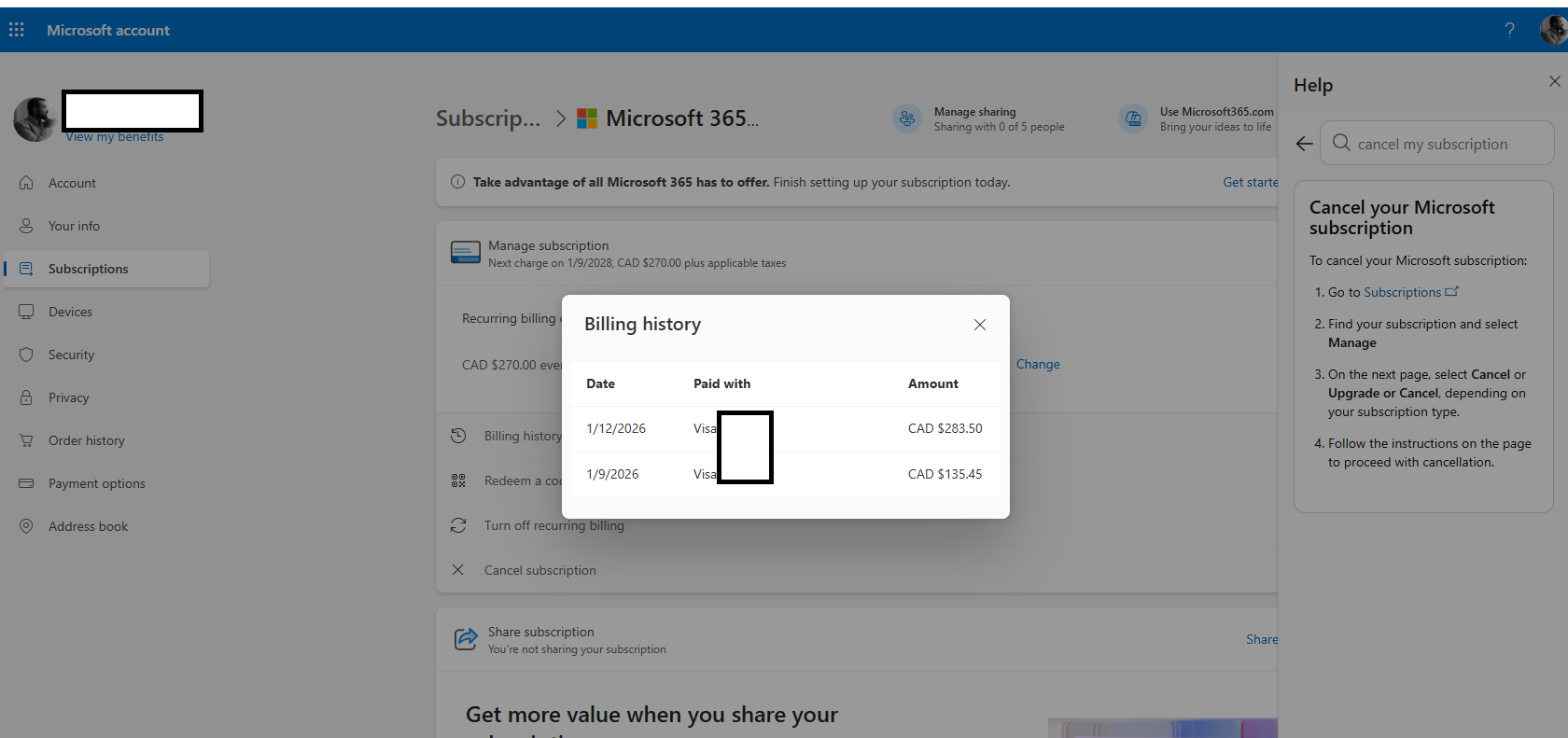
Task: Click the Share subscription icon
Action: click(466, 639)
